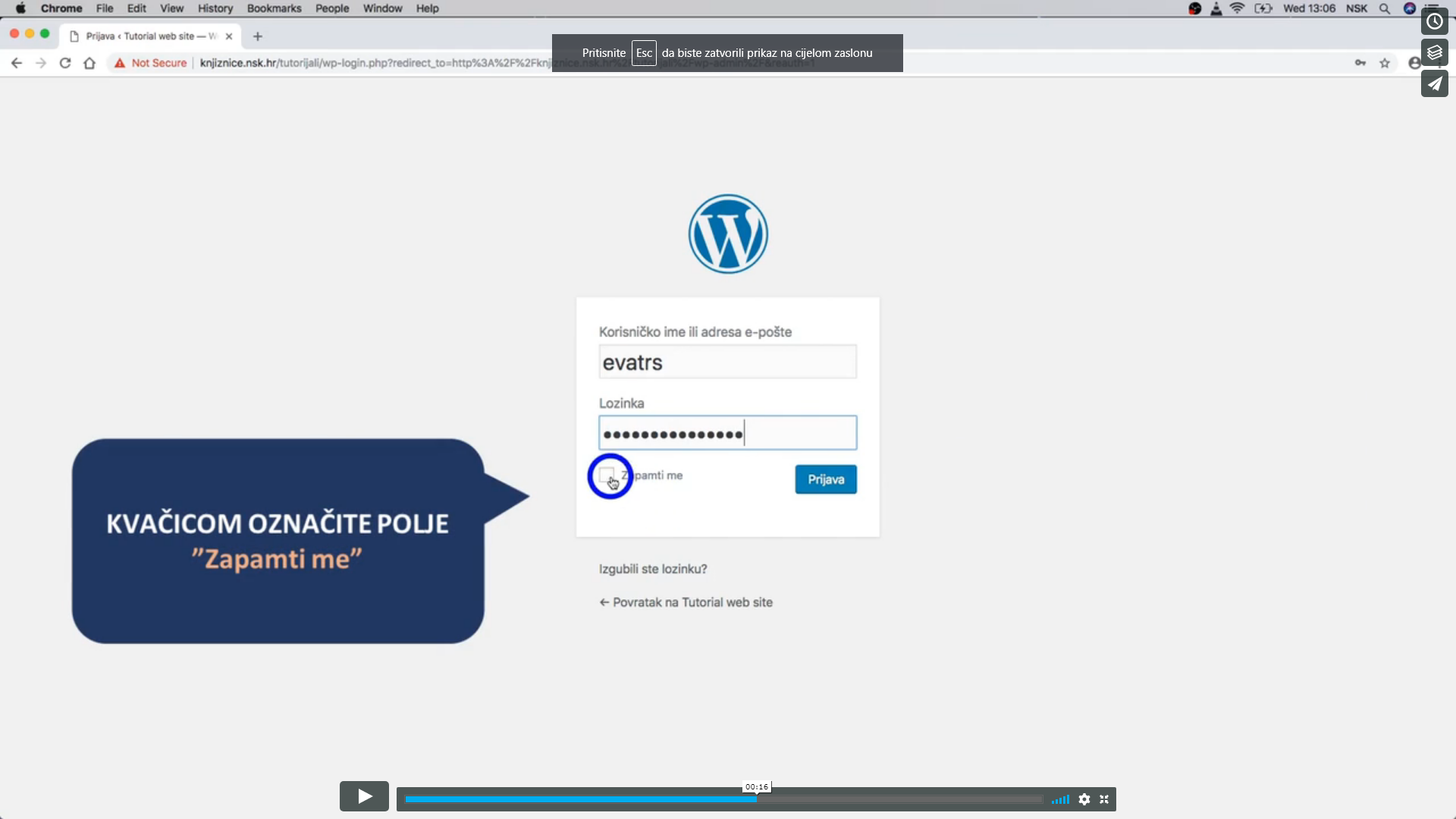The height and width of the screenshot is (819, 1456).
Task: Open the Help menu
Action: pos(427,8)
